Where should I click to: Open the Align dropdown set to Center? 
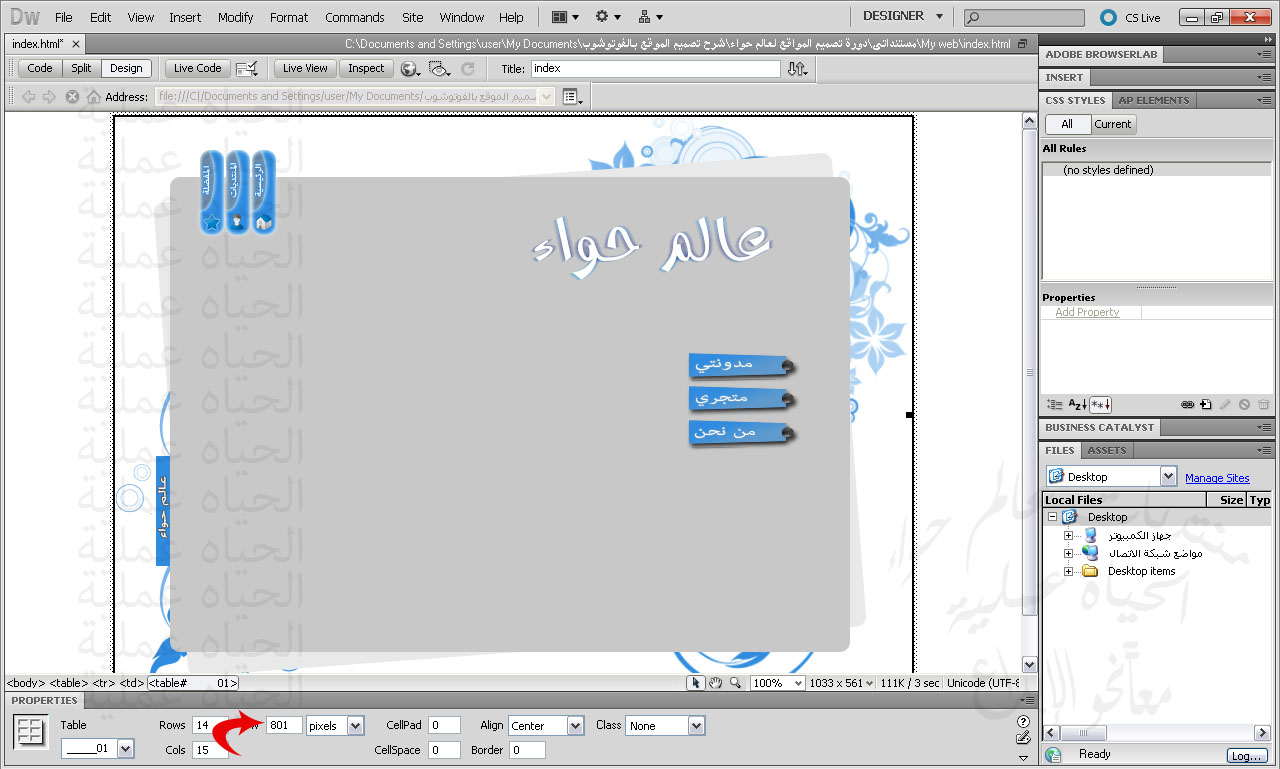pos(575,726)
